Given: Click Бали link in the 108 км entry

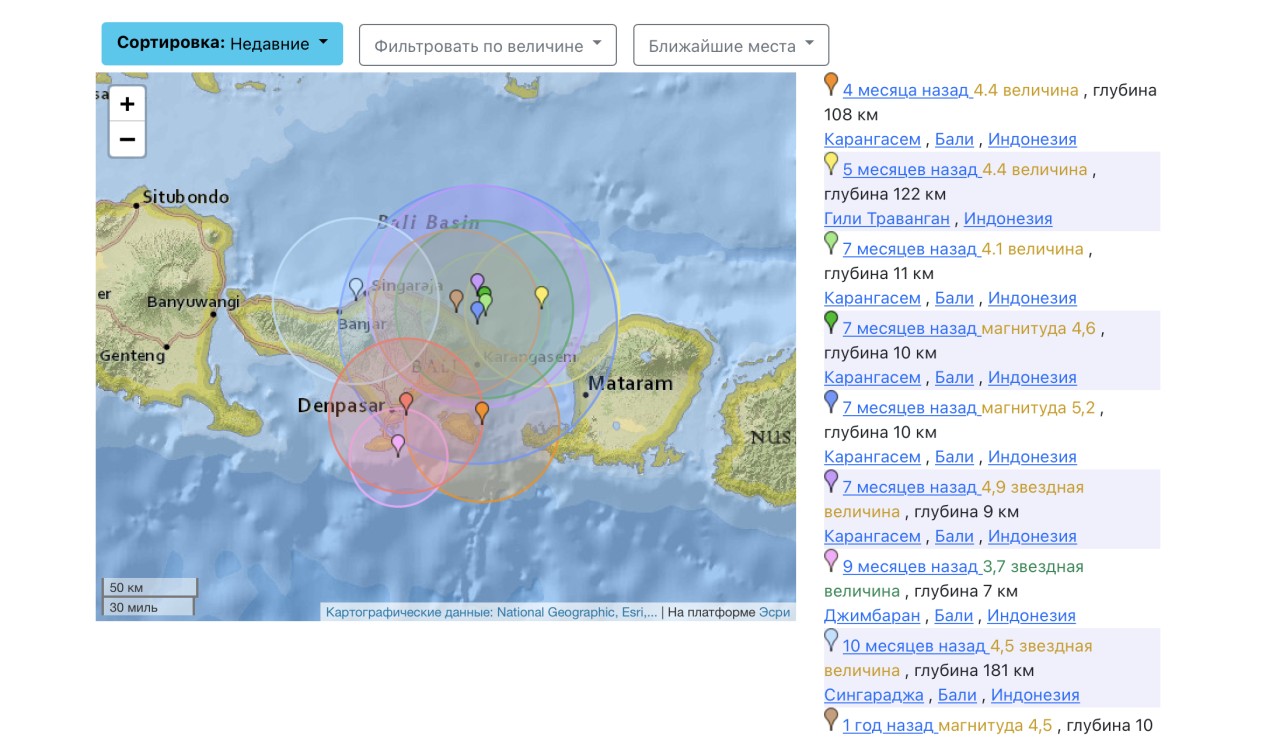Looking at the screenshot, I should tap(954, 139).
